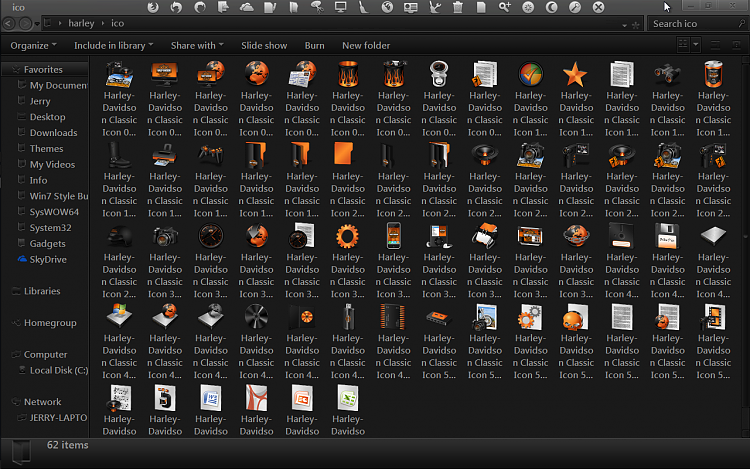Open the Organize dropdown menu
The image size is (750, 469).
(33, 45)
